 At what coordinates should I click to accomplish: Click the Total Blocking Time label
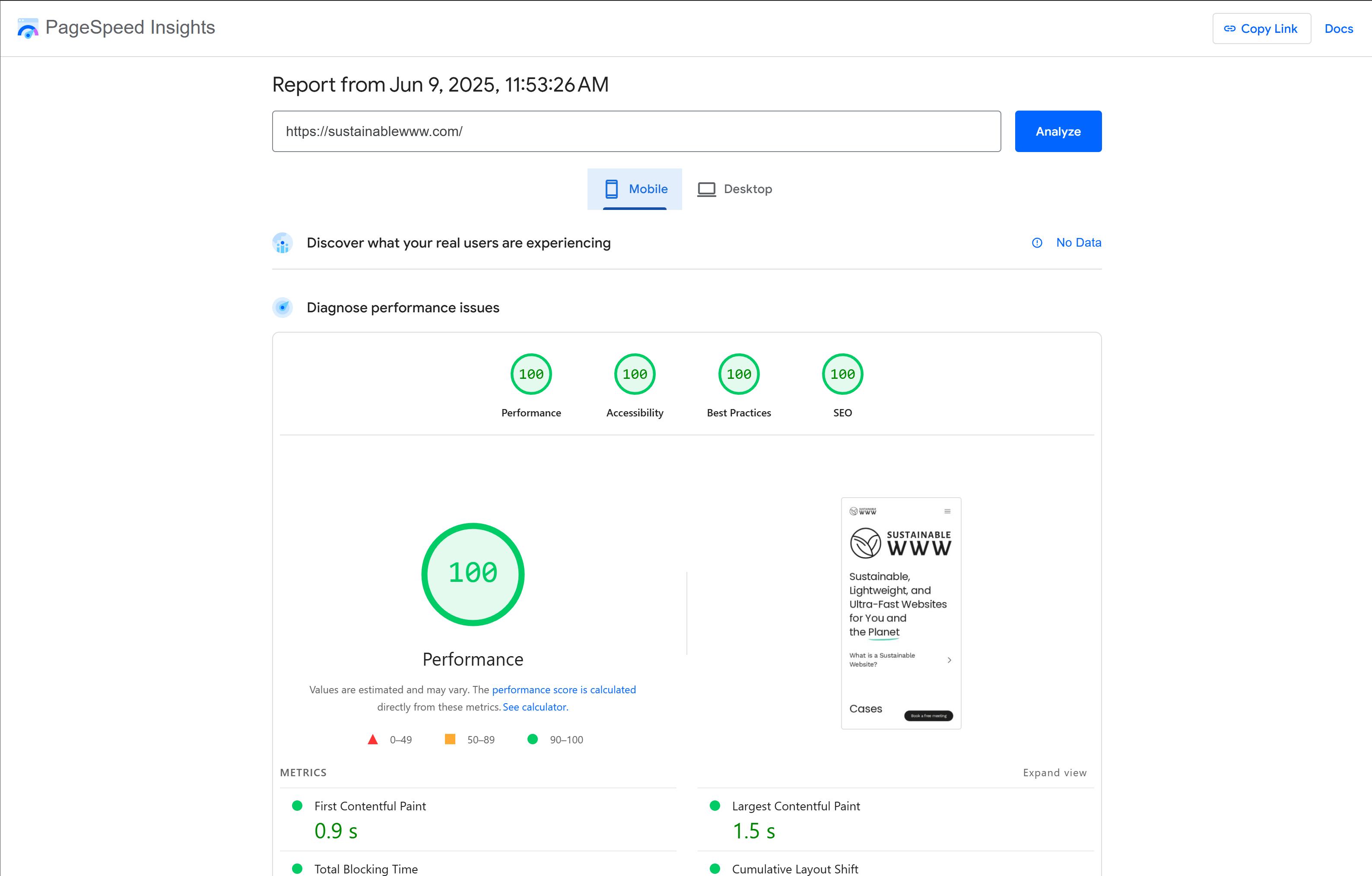[x=366, y=869]
